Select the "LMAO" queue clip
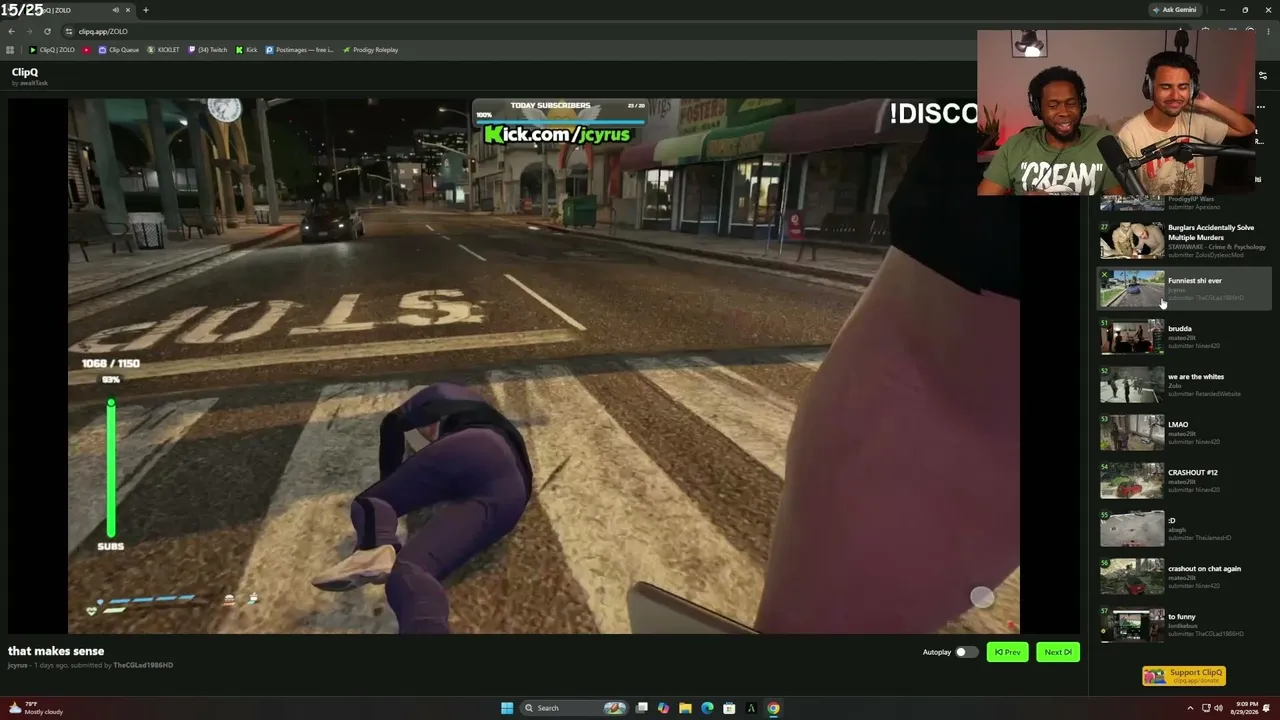 click(1185, 432)
